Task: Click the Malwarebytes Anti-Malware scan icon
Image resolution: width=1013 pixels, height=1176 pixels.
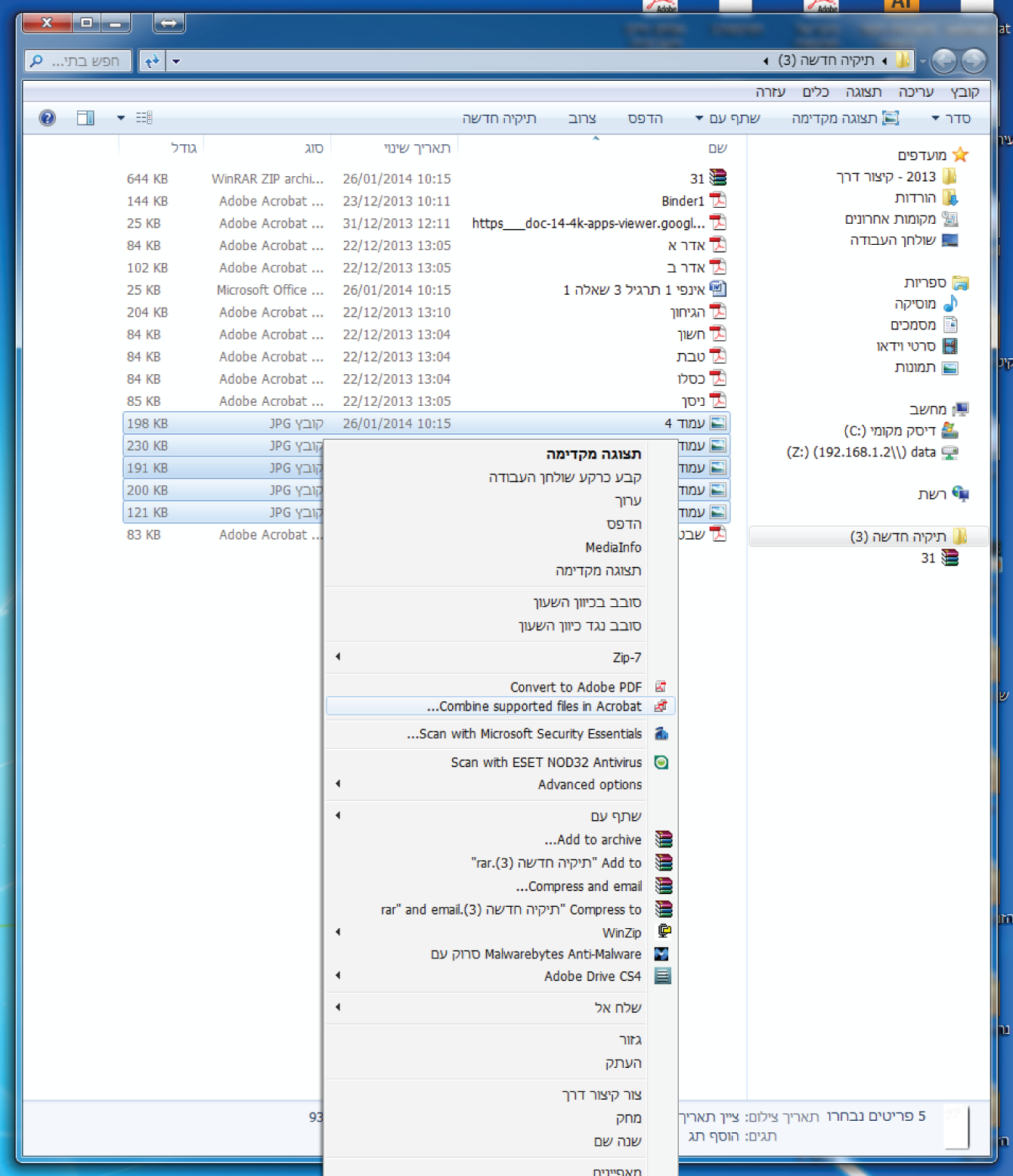Action: [x=661, y=954]
